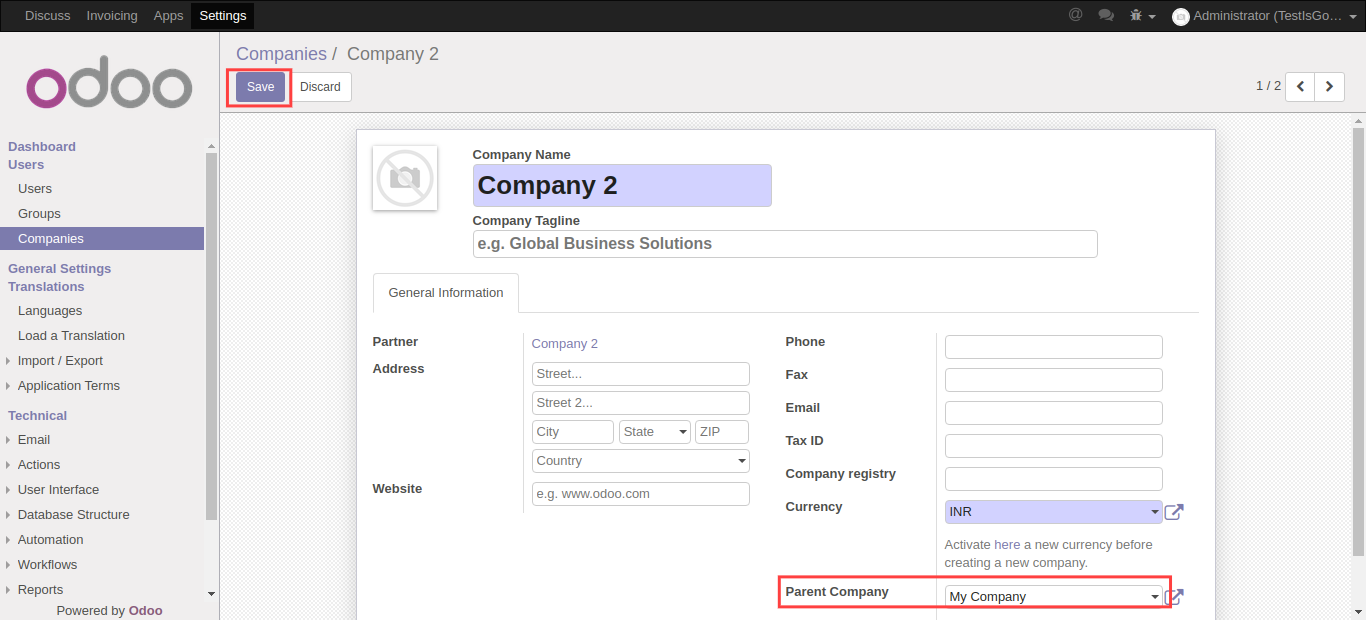Click the Discard button
This screenshot has width=1366, height=620.
click(x=320, y=87)
